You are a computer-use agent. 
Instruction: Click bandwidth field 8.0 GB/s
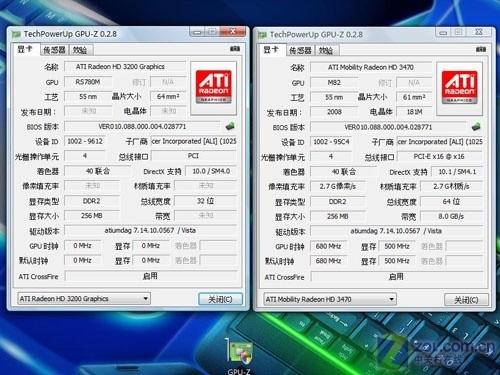[x=452, y=216]
